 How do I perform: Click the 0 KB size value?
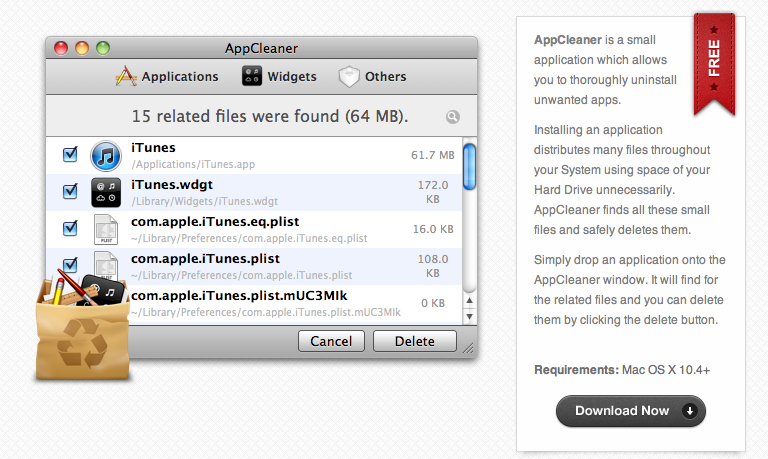[x=433, y=303]
